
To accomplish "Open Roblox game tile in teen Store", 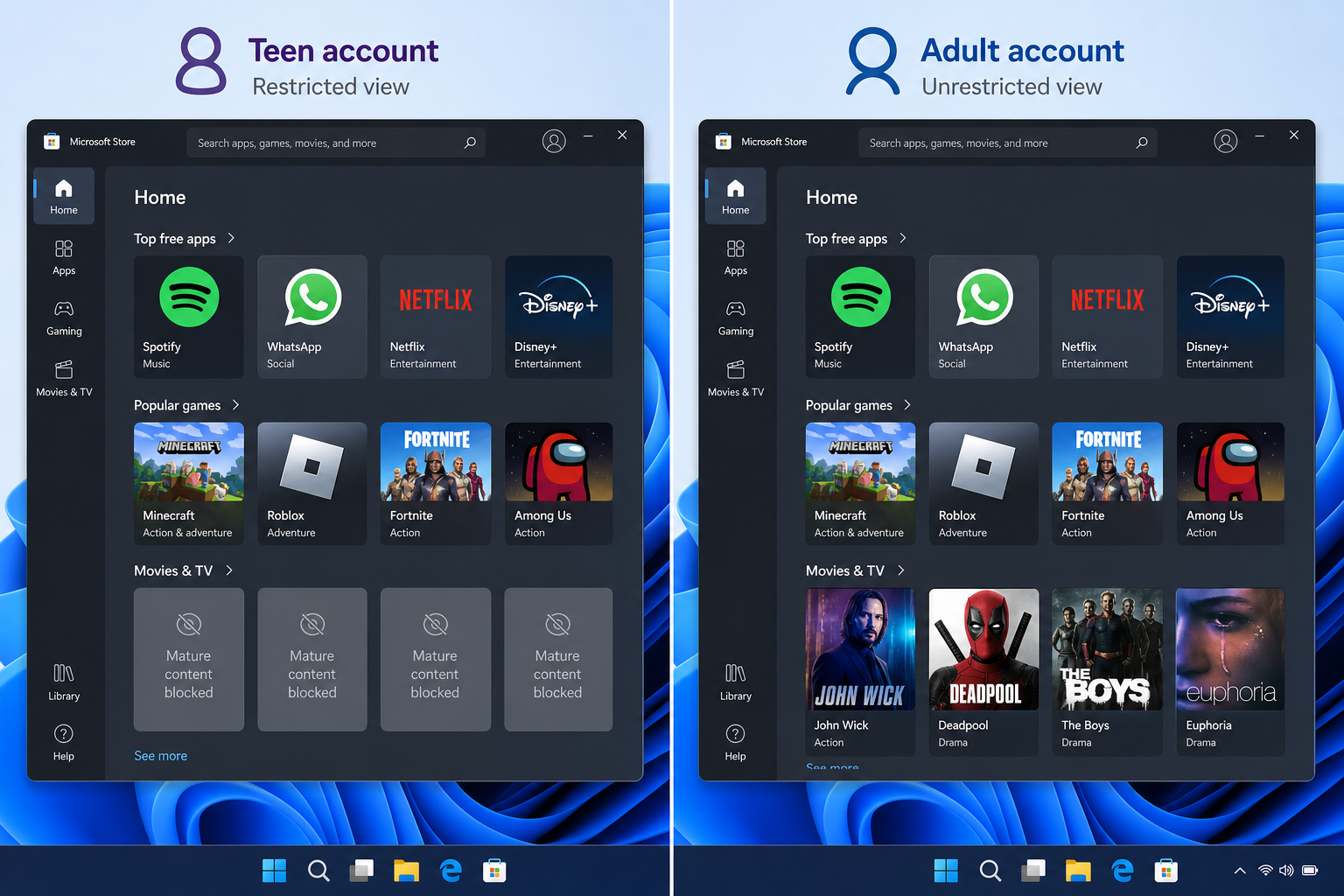I will (x=312, y=484).
